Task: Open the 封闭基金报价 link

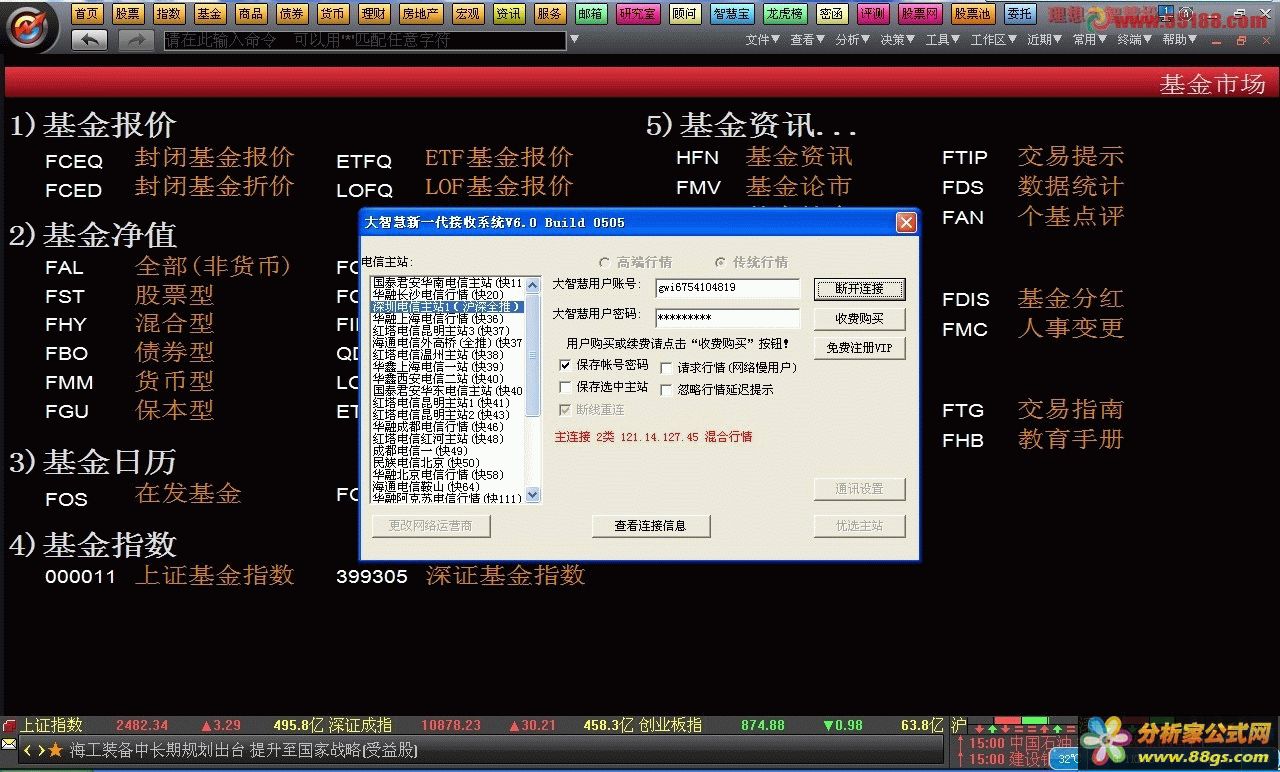Action: 214,157
